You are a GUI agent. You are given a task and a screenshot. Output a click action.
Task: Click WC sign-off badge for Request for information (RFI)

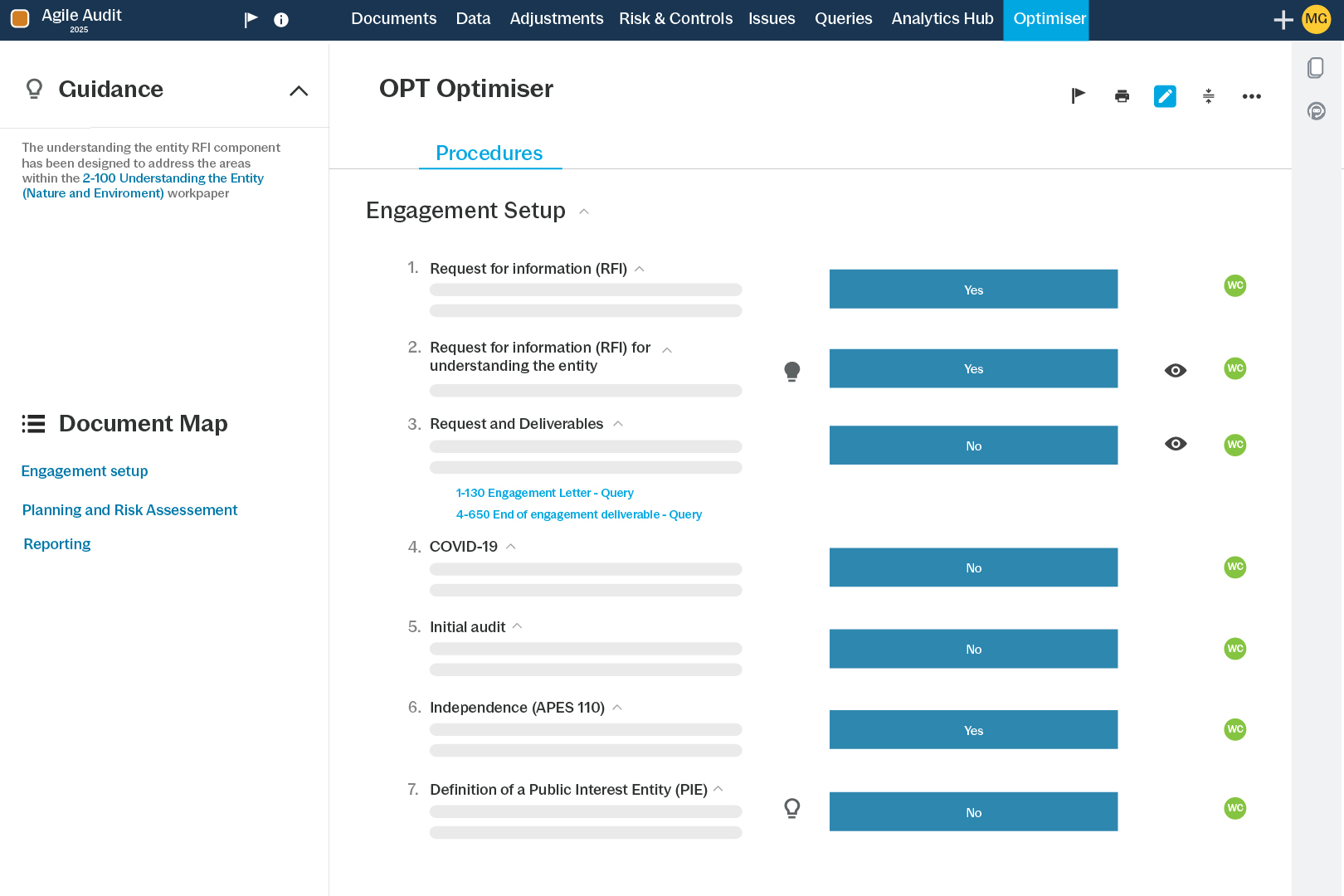[x=1235, y=285]
